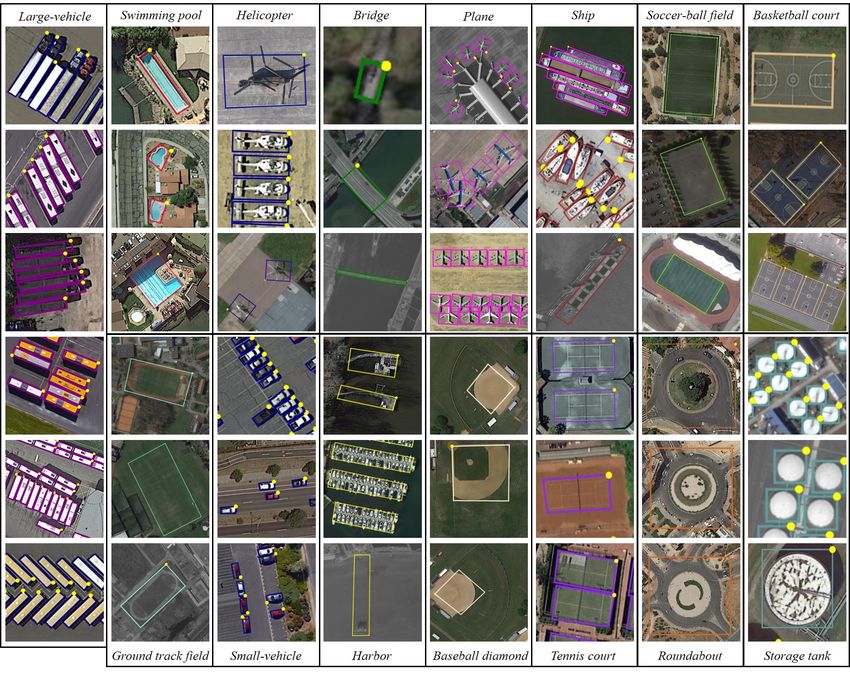
Task: Click the Soccer-ball field category label
Action: [690, 15]
